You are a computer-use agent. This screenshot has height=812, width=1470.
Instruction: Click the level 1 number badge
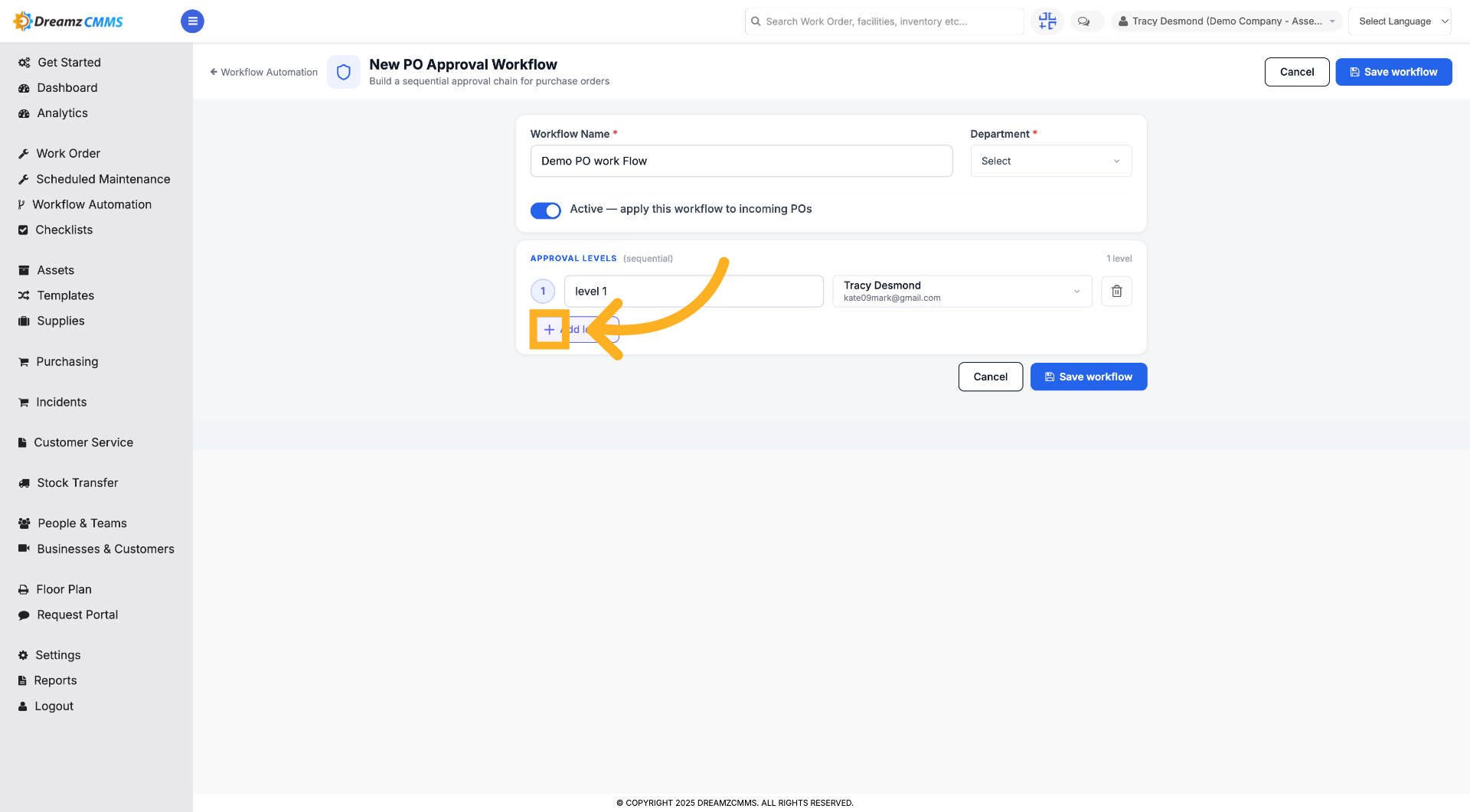(543, 291)
